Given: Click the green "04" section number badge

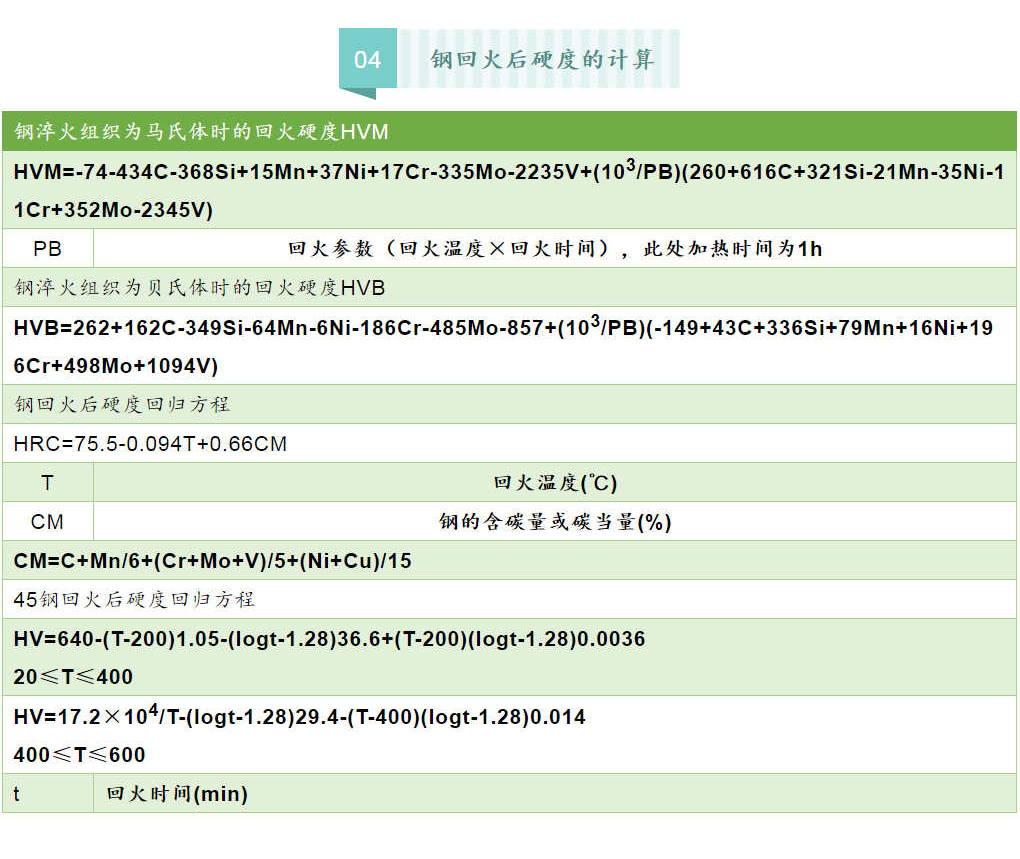Looking at the screenshot, I should pos(368,59).
